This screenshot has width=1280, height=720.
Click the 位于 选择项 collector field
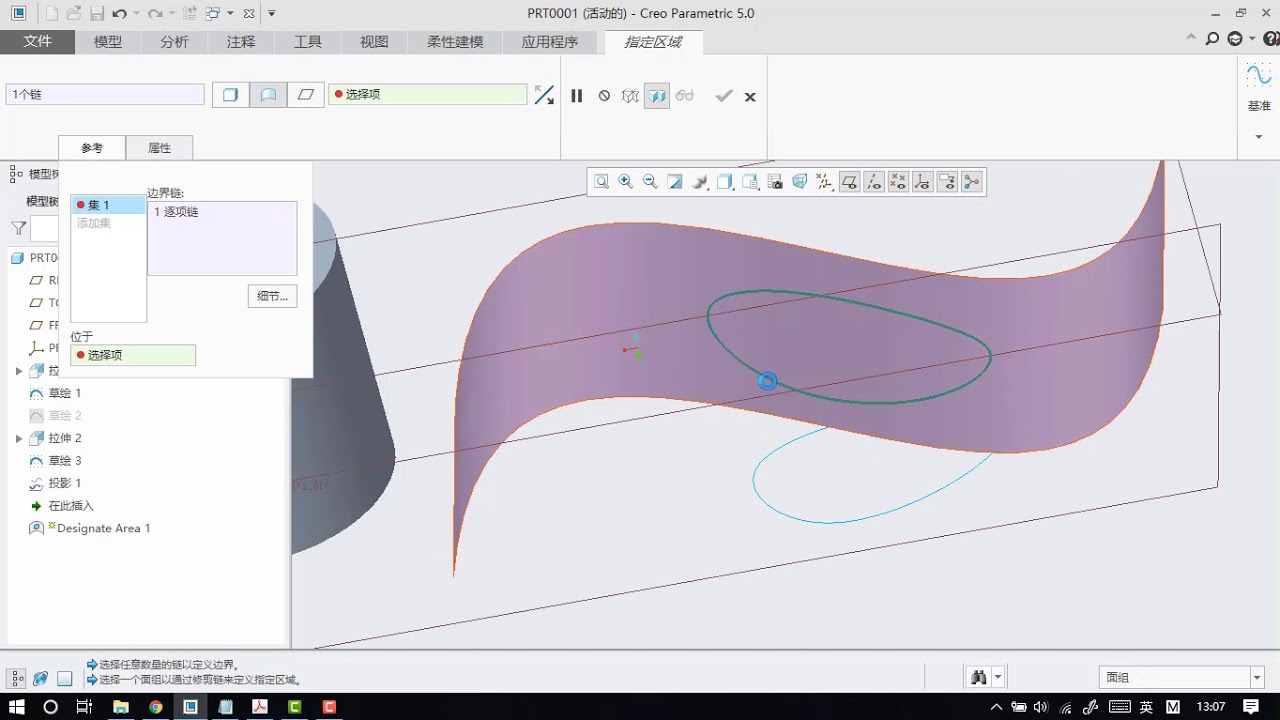[x=133, y=355]
